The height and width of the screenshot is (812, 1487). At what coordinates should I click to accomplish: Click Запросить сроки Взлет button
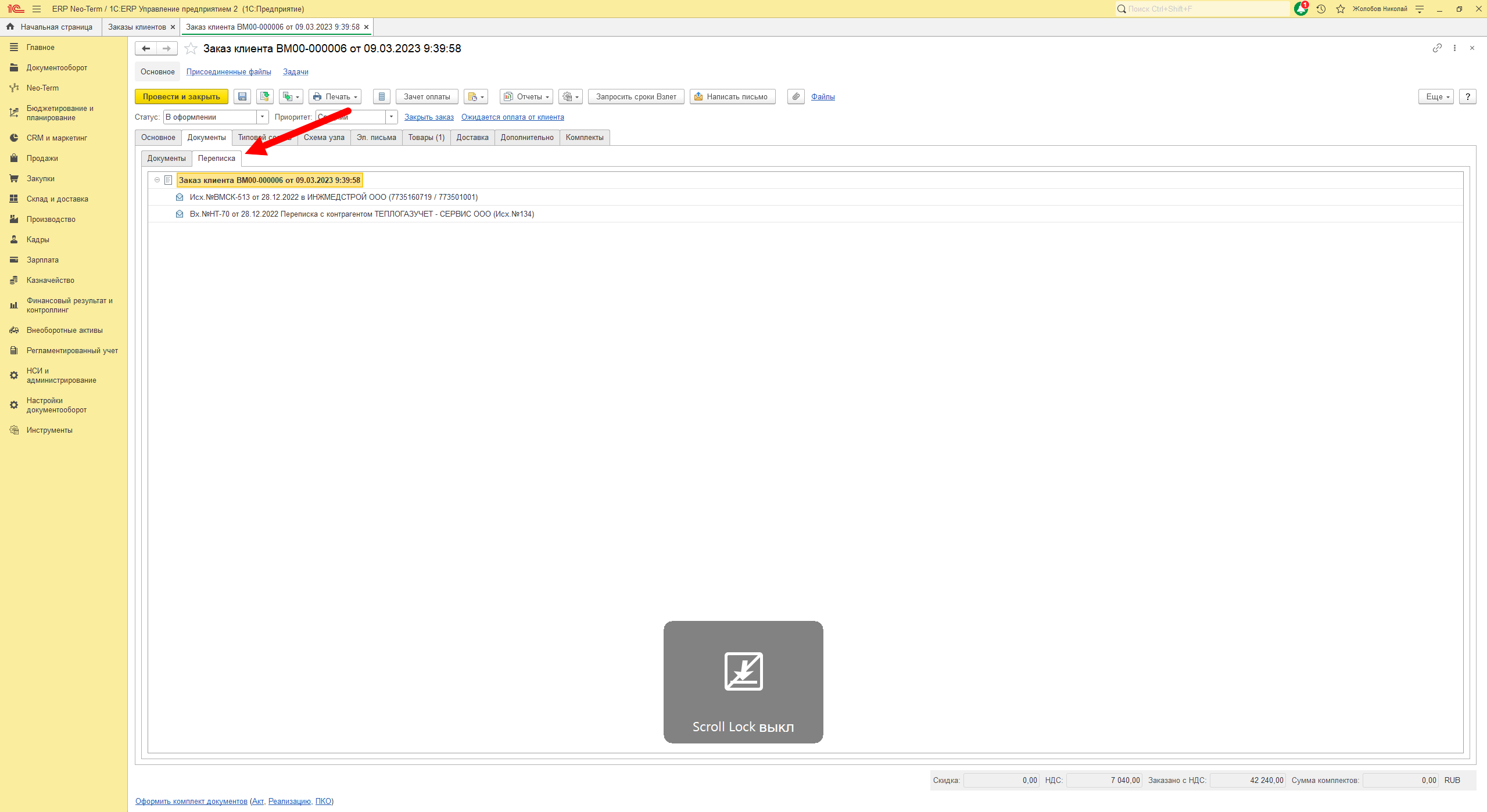tap(636, 96)
